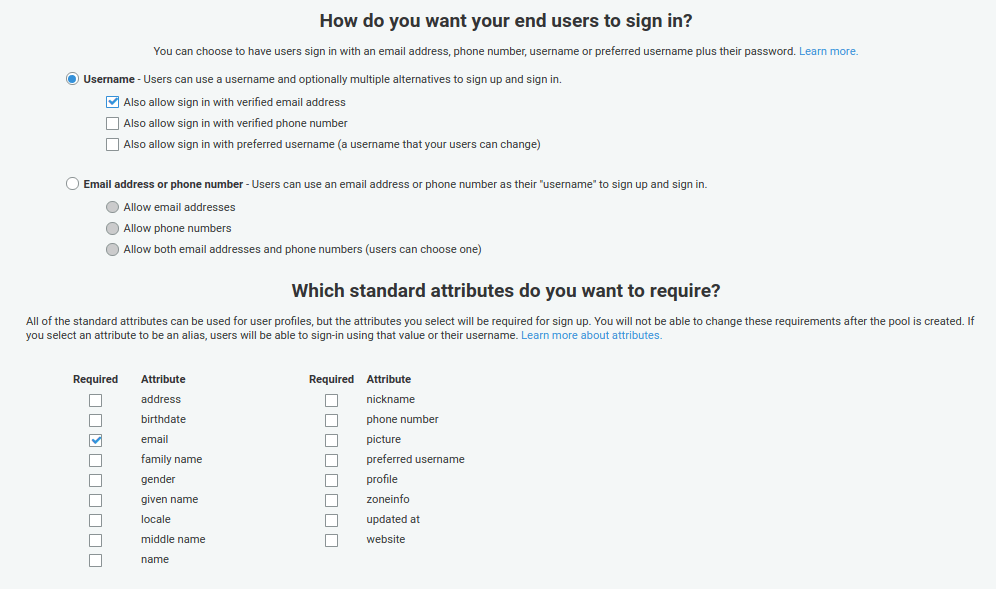The width and height of the screenshot is (996, 589).
Task: Select Email address or phone number option
Action: point(72,184)
